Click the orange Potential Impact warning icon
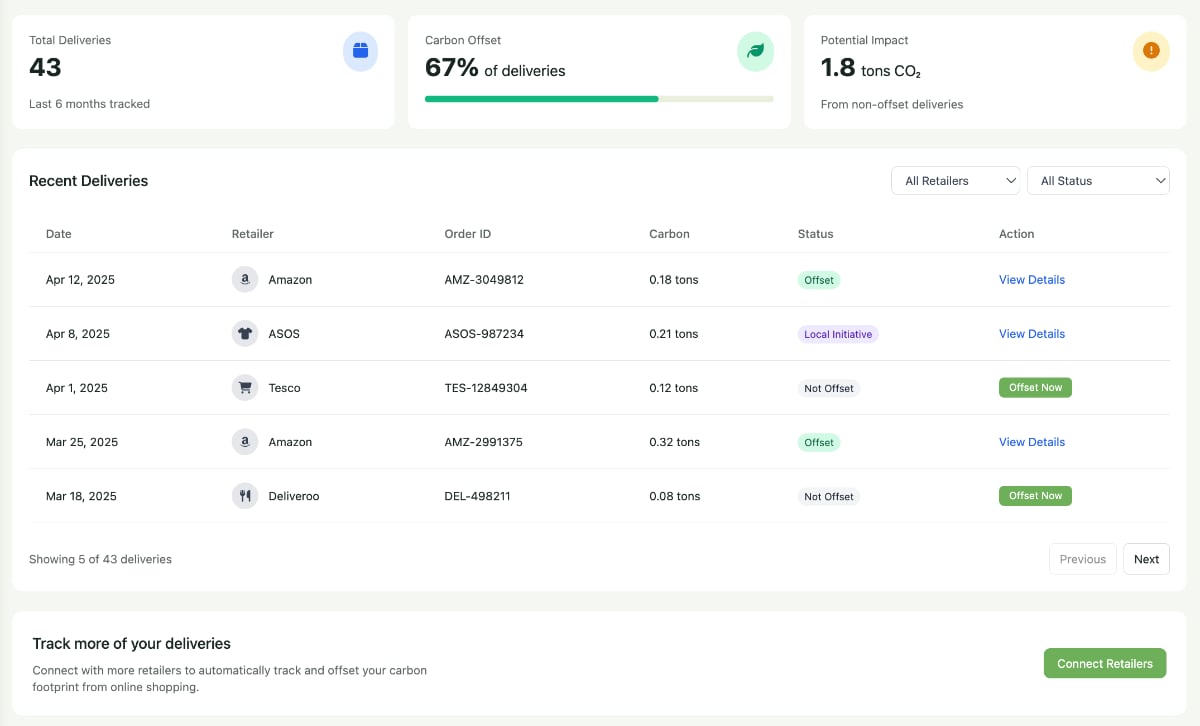 click(1151, 51)
